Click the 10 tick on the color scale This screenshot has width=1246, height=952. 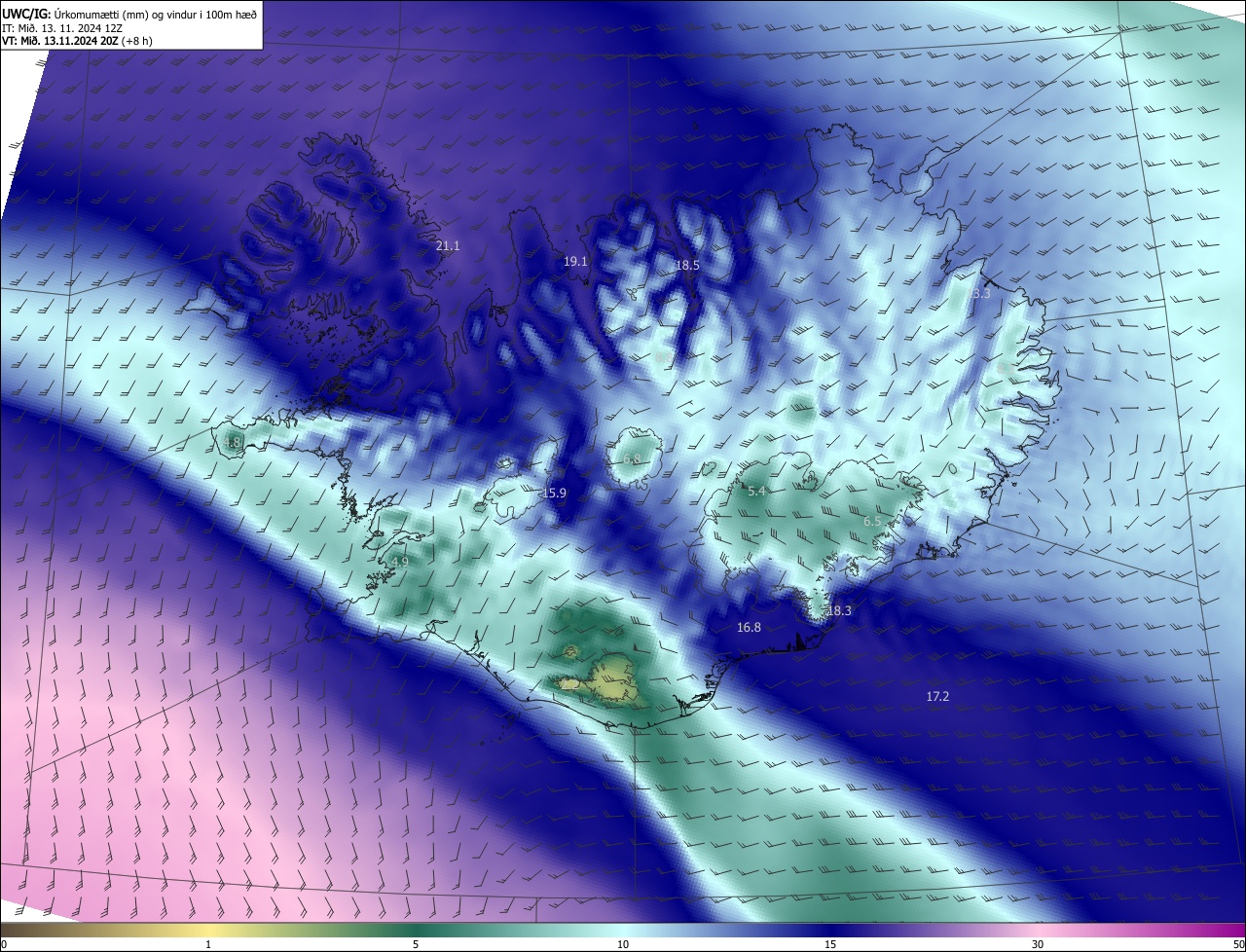623,945
